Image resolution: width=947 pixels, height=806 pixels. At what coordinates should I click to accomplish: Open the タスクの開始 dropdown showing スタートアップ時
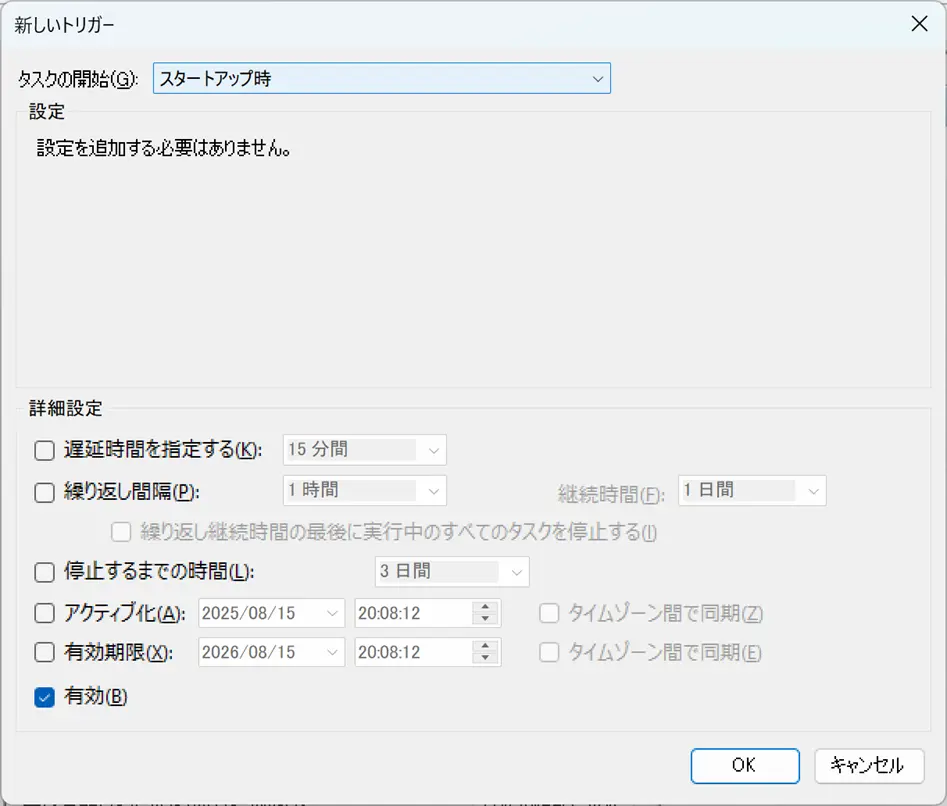(x=382, y=78)
